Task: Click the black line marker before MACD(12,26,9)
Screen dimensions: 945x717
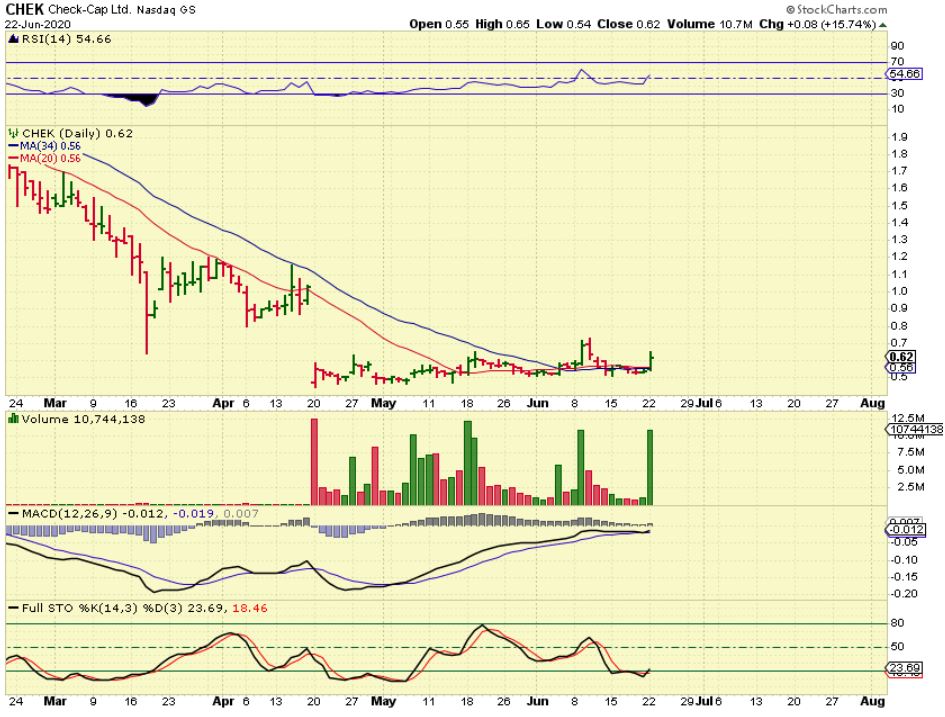Action: (13, 513)
